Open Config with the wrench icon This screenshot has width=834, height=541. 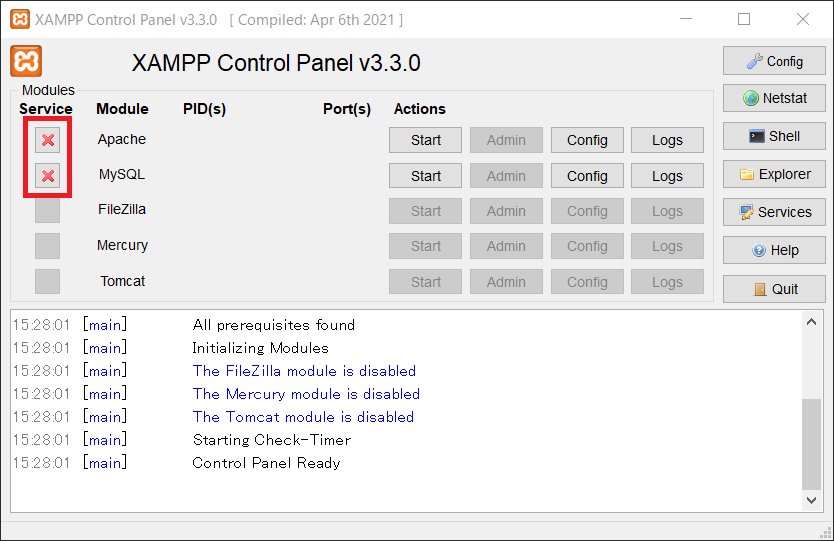(774, 61)
